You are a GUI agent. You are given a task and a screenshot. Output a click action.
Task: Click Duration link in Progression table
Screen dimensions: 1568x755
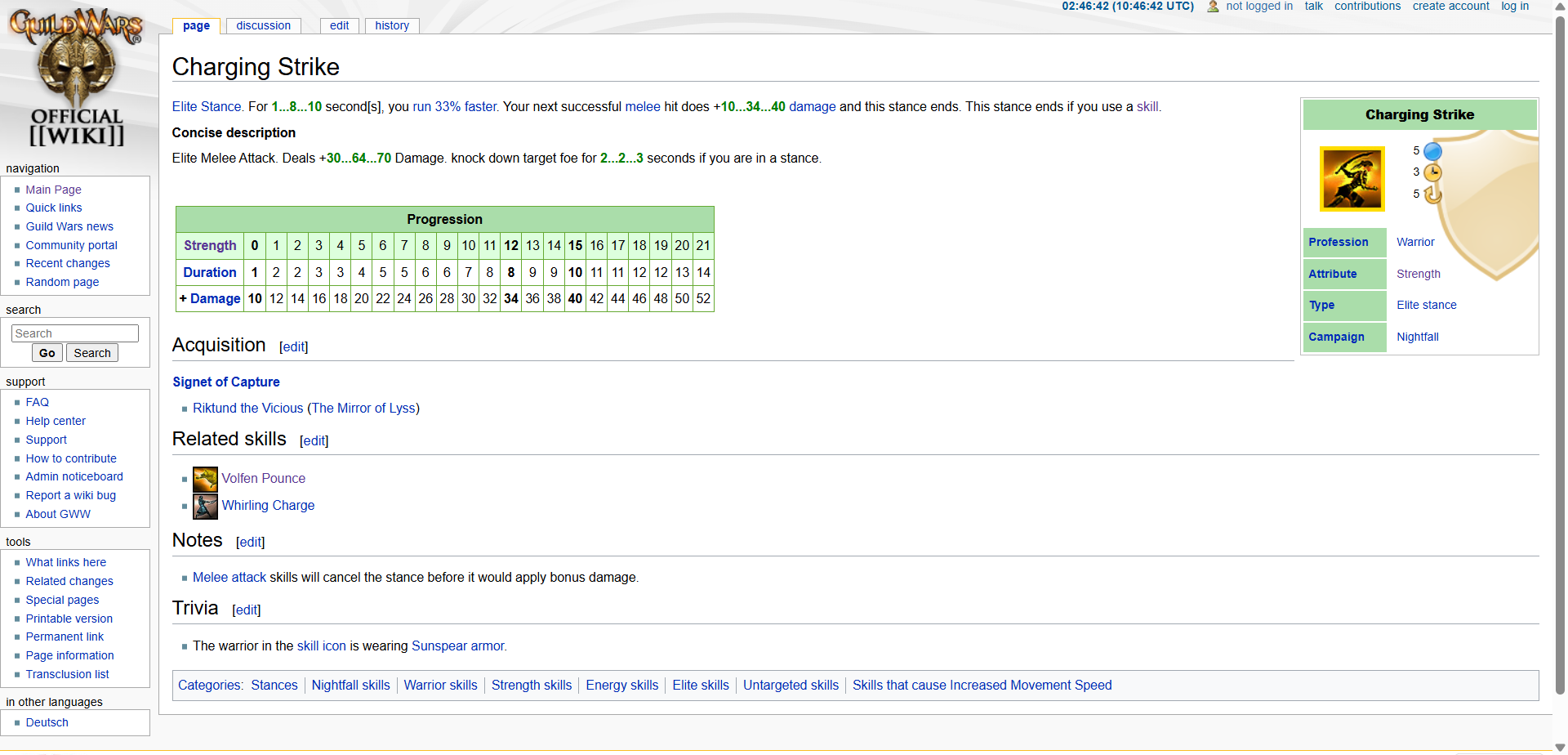[x=210, y=272]
